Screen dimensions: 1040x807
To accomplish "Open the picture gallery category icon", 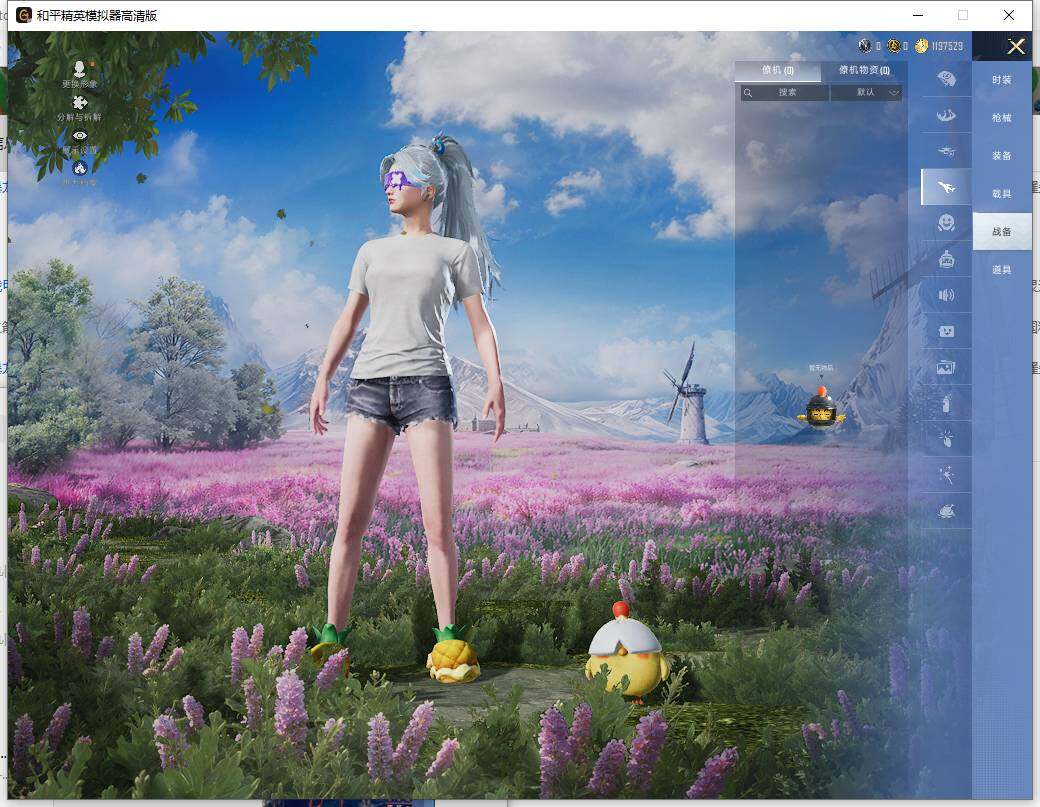I will click(x=946, y=367).
